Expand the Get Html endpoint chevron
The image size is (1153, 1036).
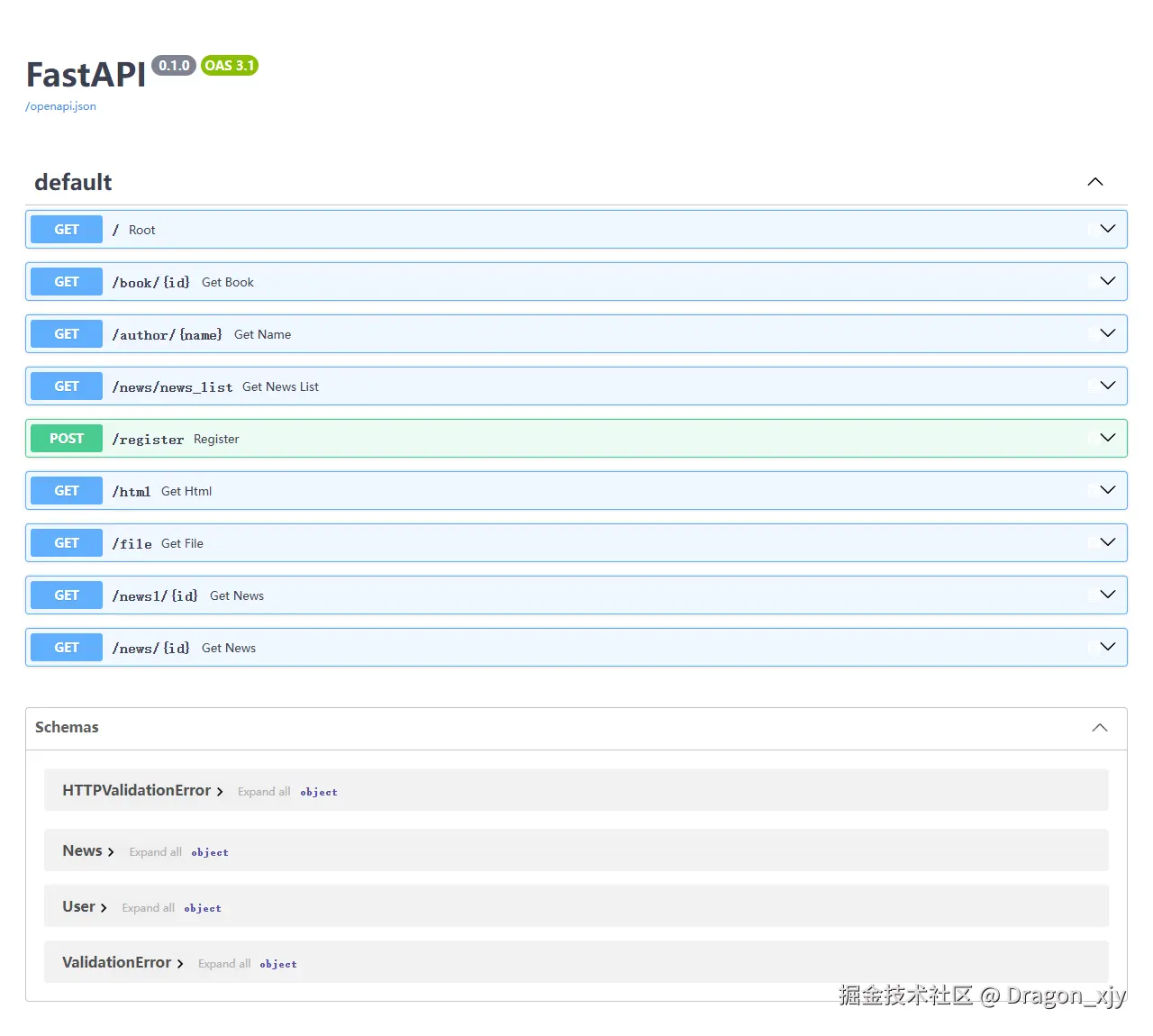(1108, 490)
